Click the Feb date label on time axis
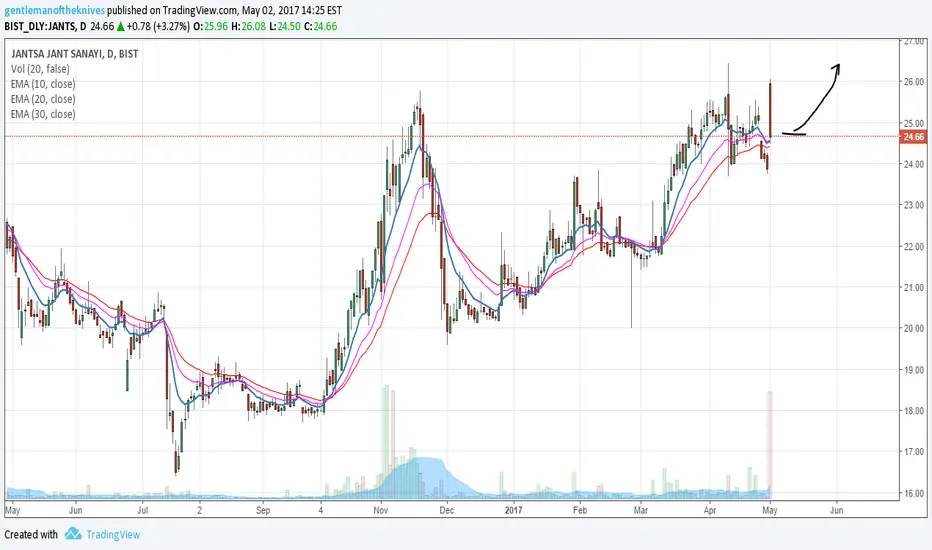The image size is (932, 550). (580, 510)
